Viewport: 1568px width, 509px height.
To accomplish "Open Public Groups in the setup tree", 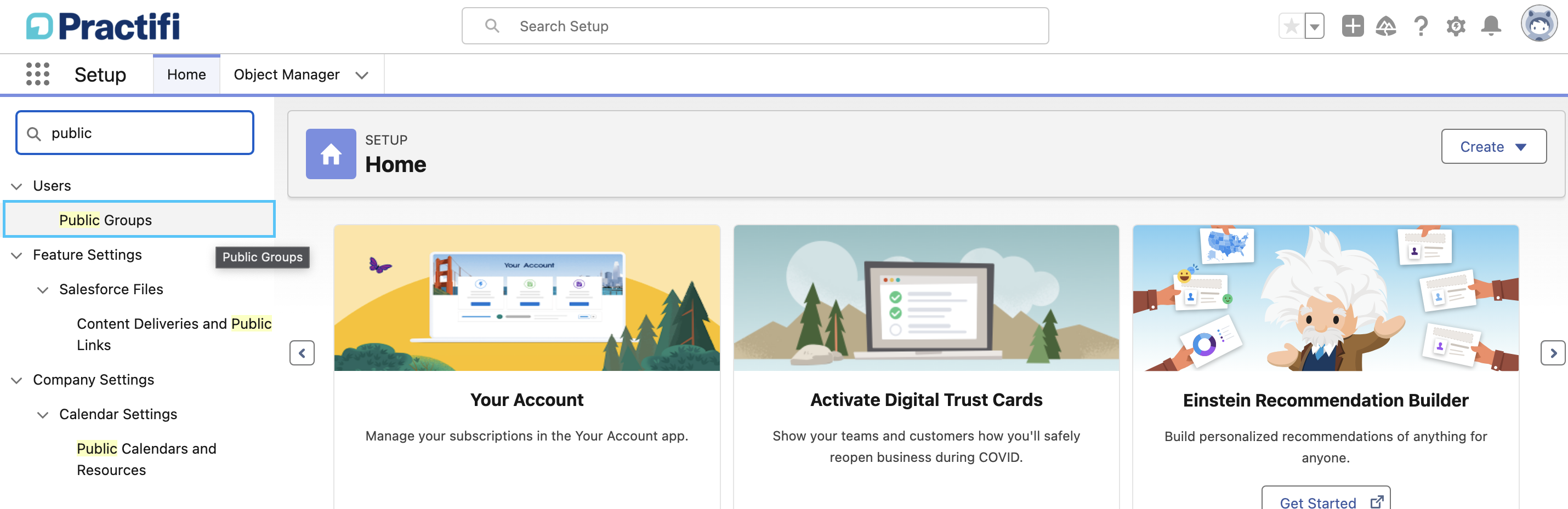I will pos(139,220).
